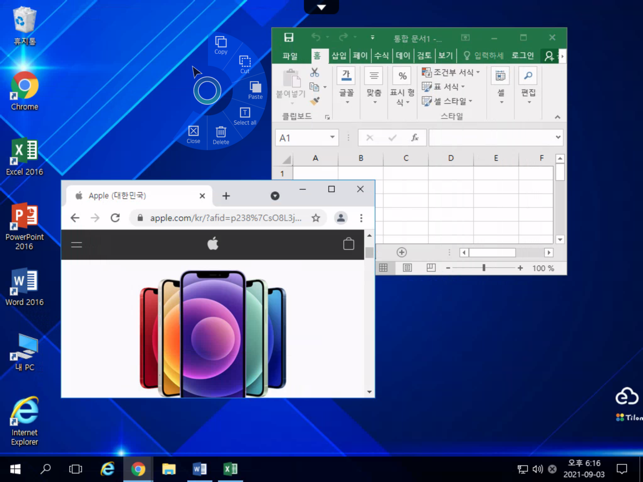Click the Excel zoom slider handle
Image resolution: width=643 pixels, height=482 pixels.
(x=484, y=268)
